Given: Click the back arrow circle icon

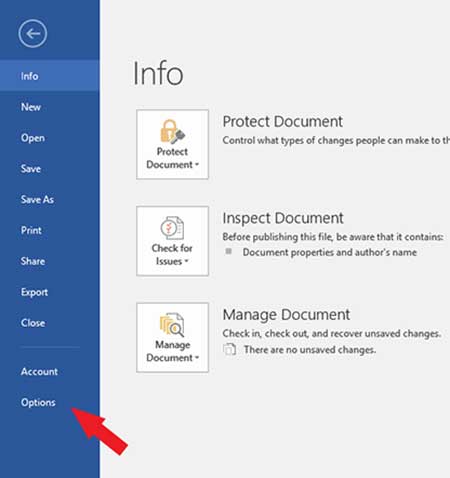Looking at the screenshot, I should (33, 34).
